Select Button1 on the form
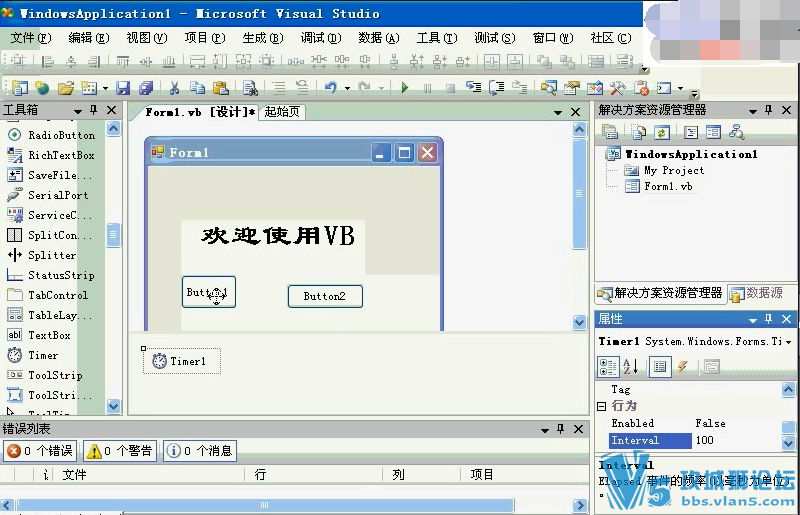 click(x=209, y=292)
